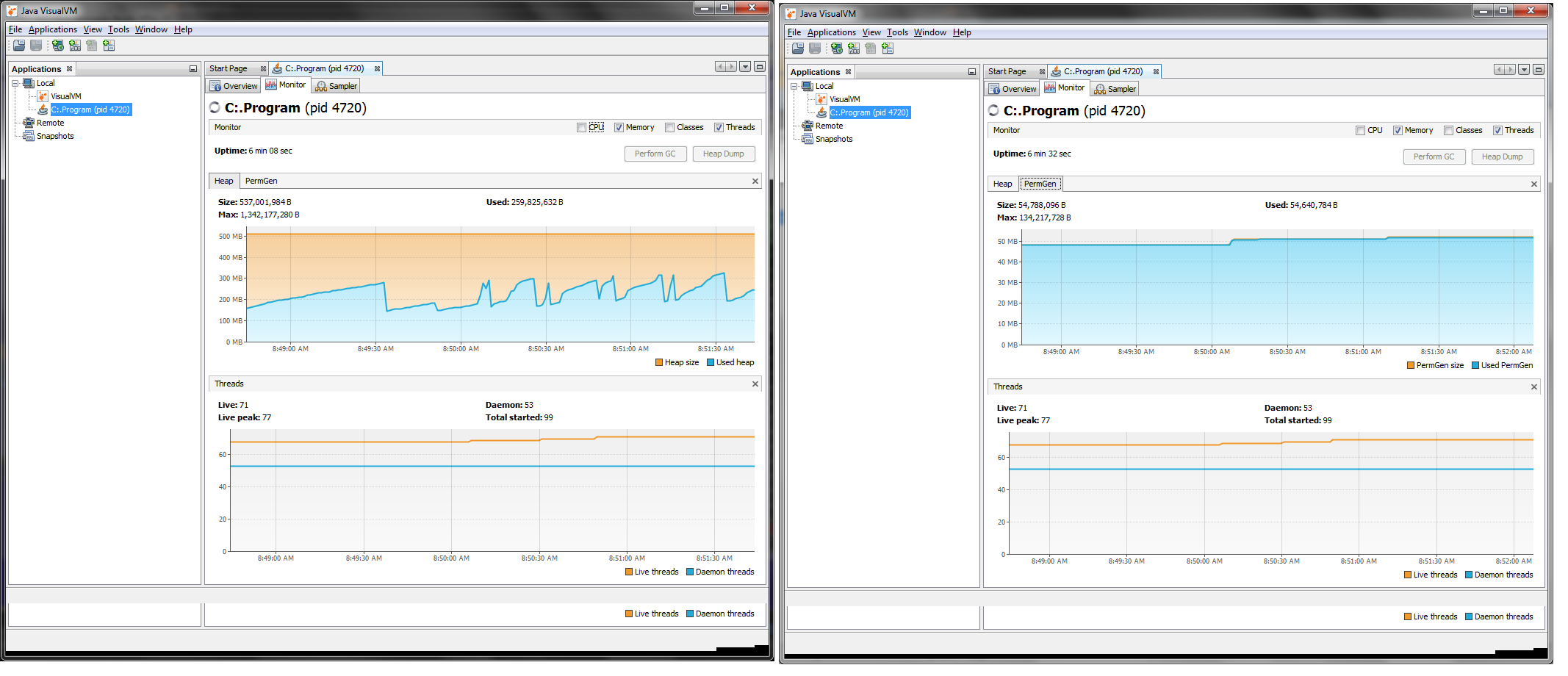Close C:.Program tab in right window

(x=1156, y=72)
